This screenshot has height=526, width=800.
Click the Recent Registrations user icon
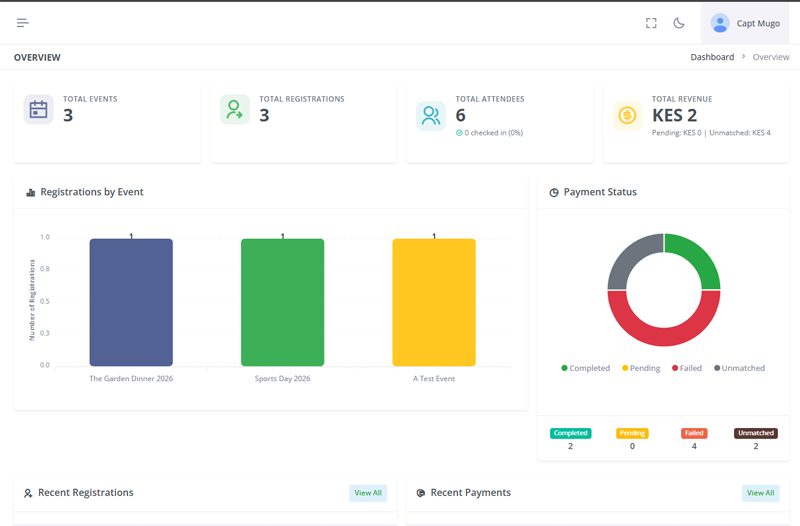[x=28, y=493]
